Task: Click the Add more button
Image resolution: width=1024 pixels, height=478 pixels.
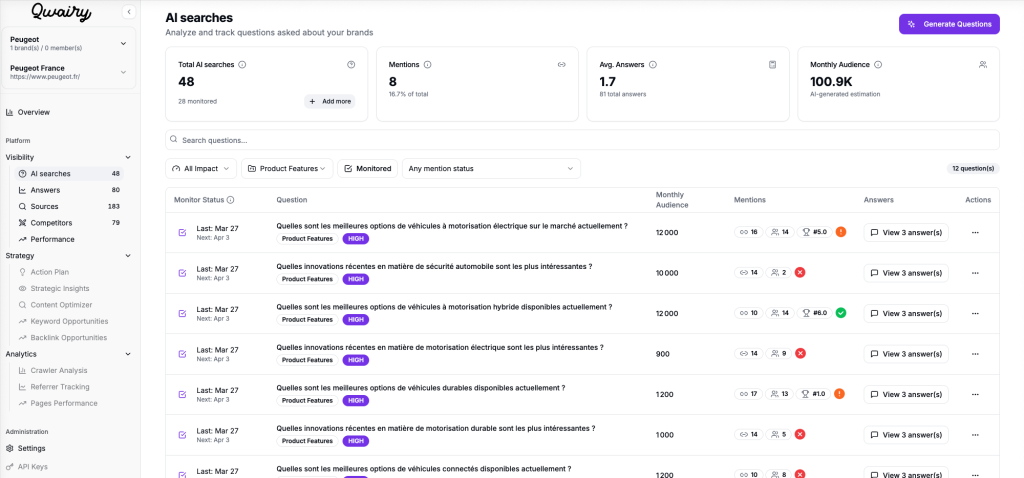Action: 329,101
